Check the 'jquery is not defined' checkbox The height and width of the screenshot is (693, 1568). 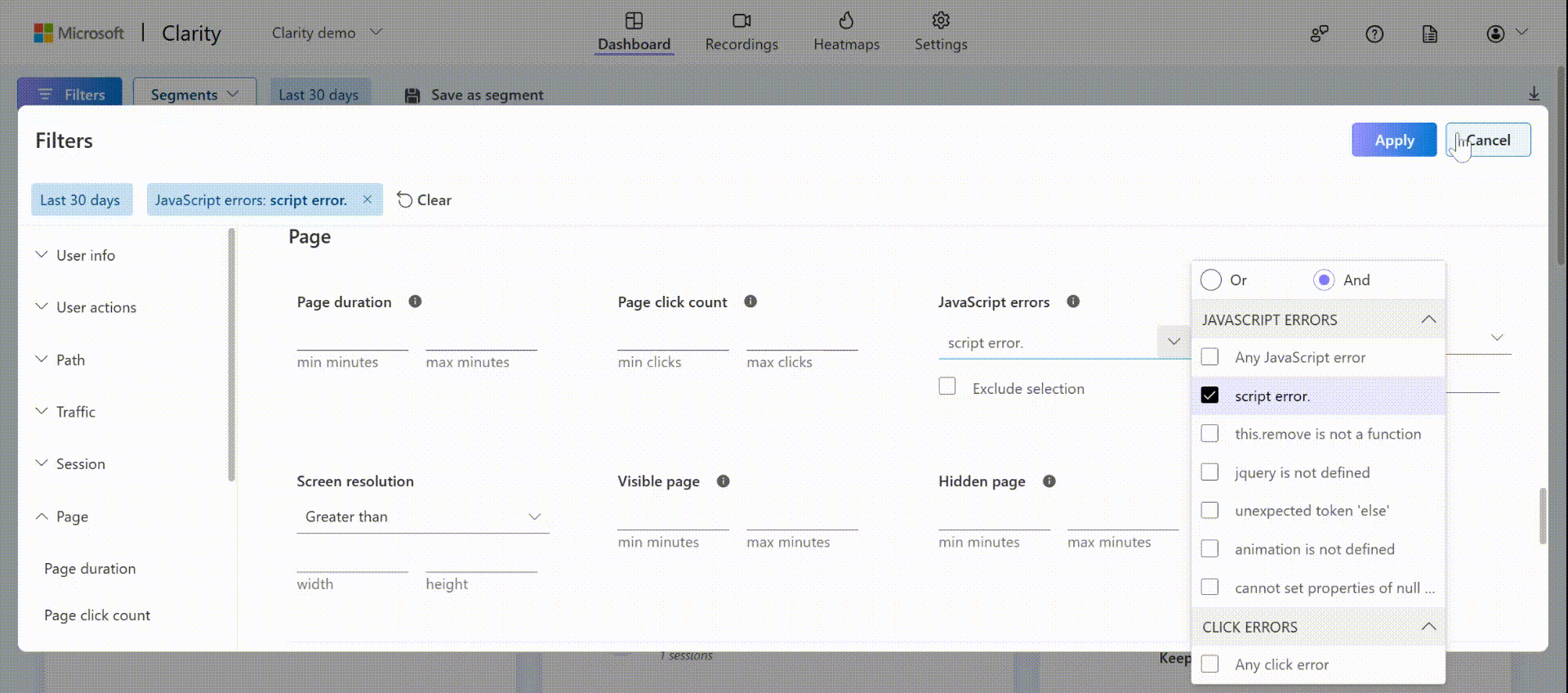click(x=1210, y=472)
